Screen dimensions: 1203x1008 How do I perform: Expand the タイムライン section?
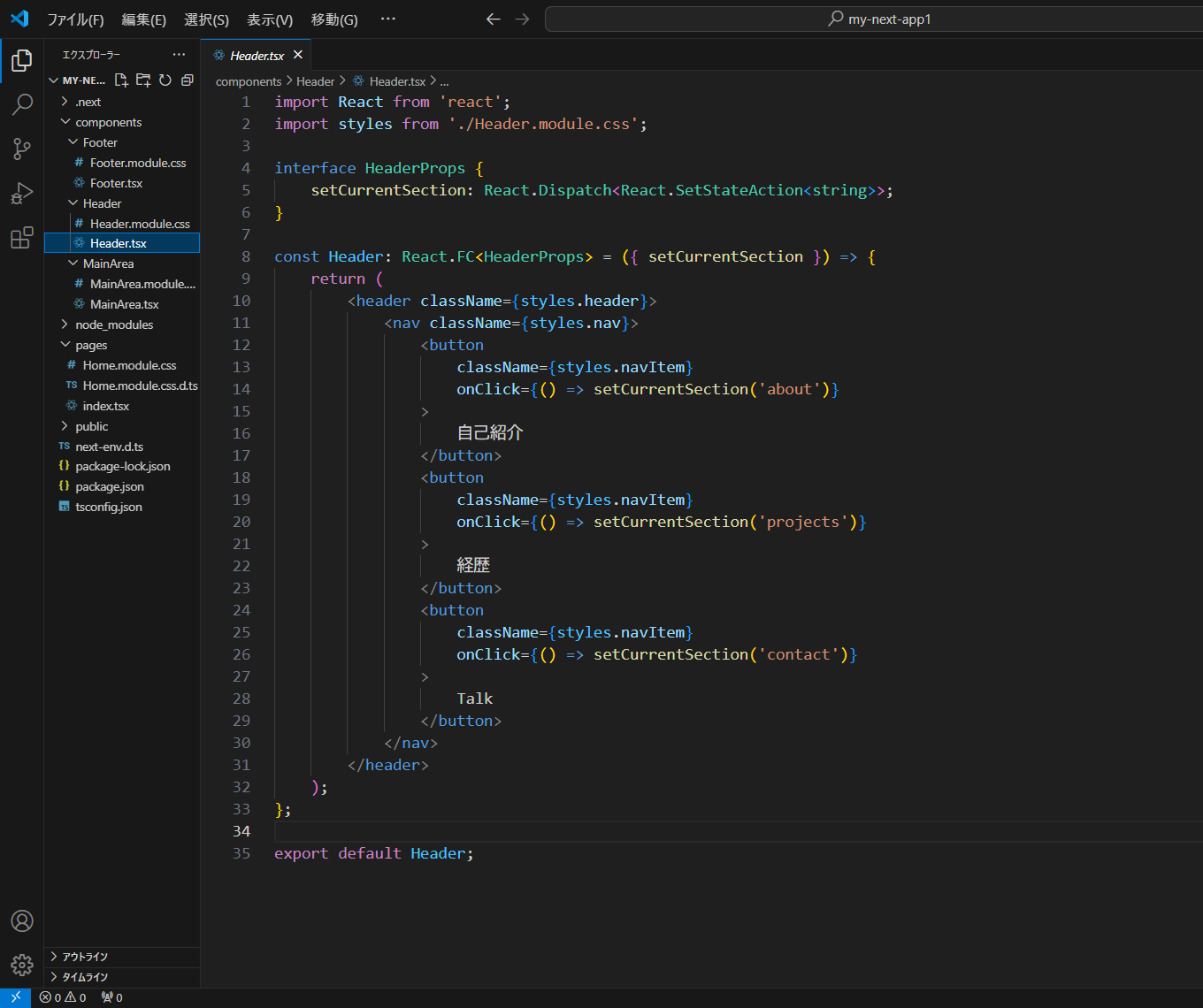(85, 977)
